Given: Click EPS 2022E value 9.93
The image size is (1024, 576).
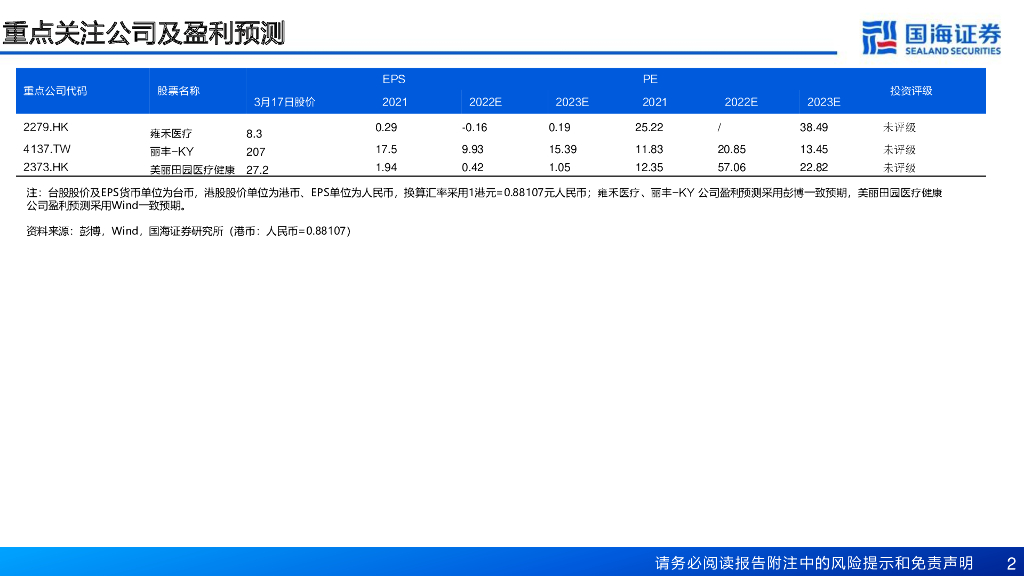Looking at the screenshot, I should (x=472, y=149).
